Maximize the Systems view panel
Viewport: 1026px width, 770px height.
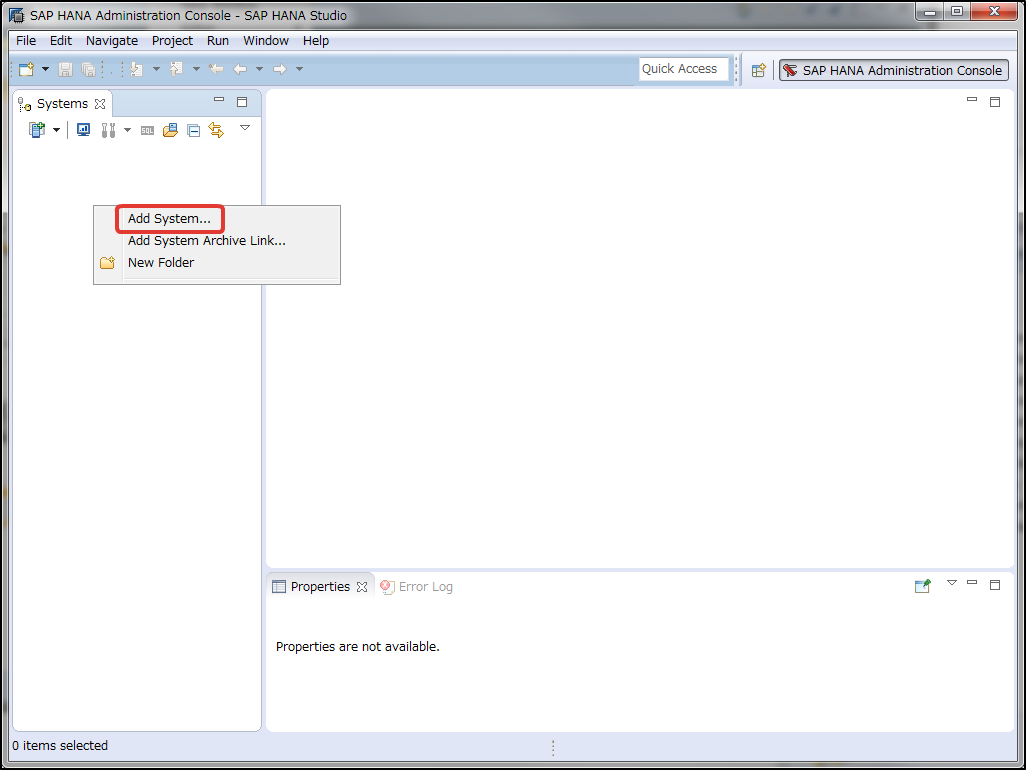(x=242, y=102)
